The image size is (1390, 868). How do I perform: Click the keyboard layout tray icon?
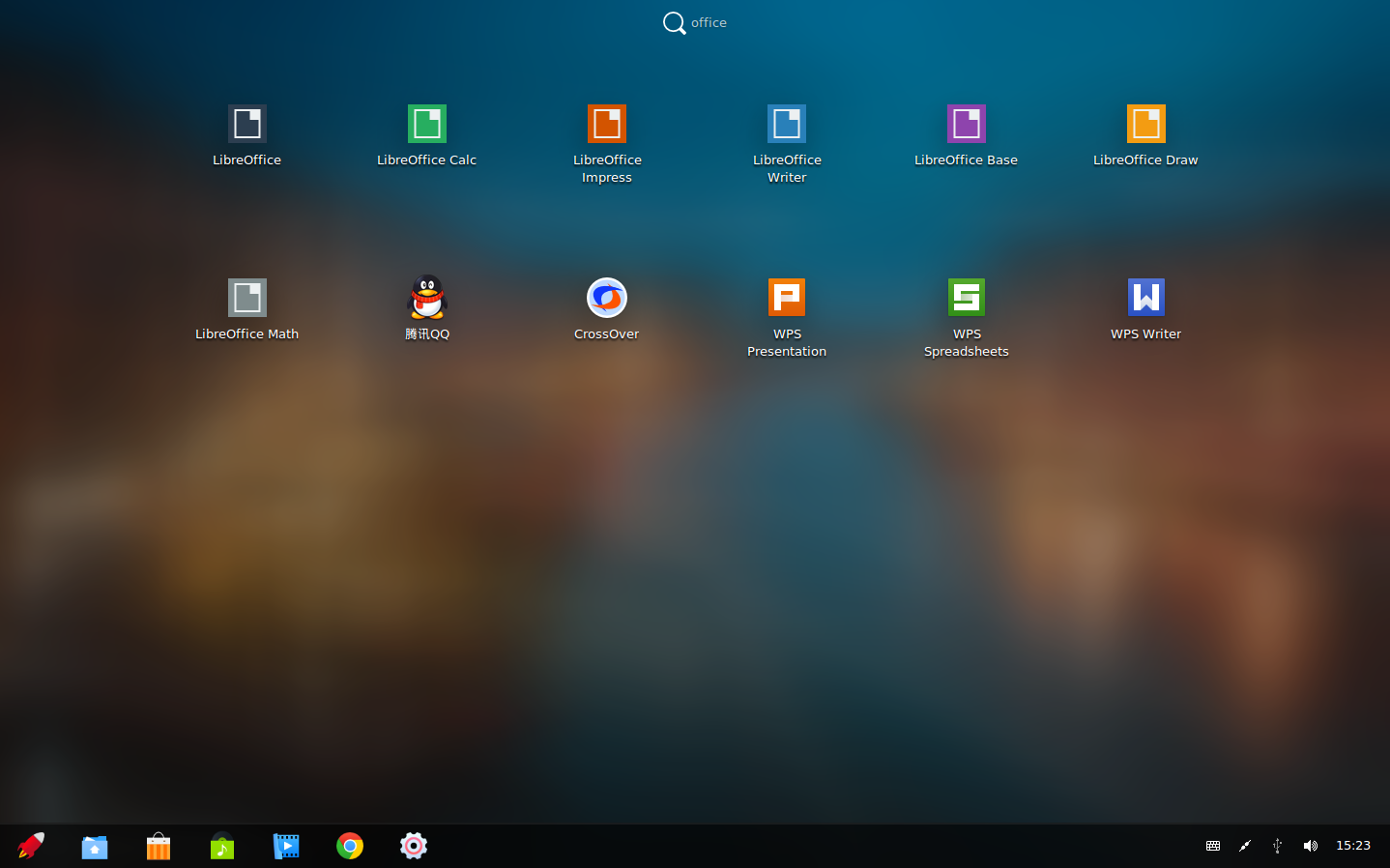tap(1213, 846)
